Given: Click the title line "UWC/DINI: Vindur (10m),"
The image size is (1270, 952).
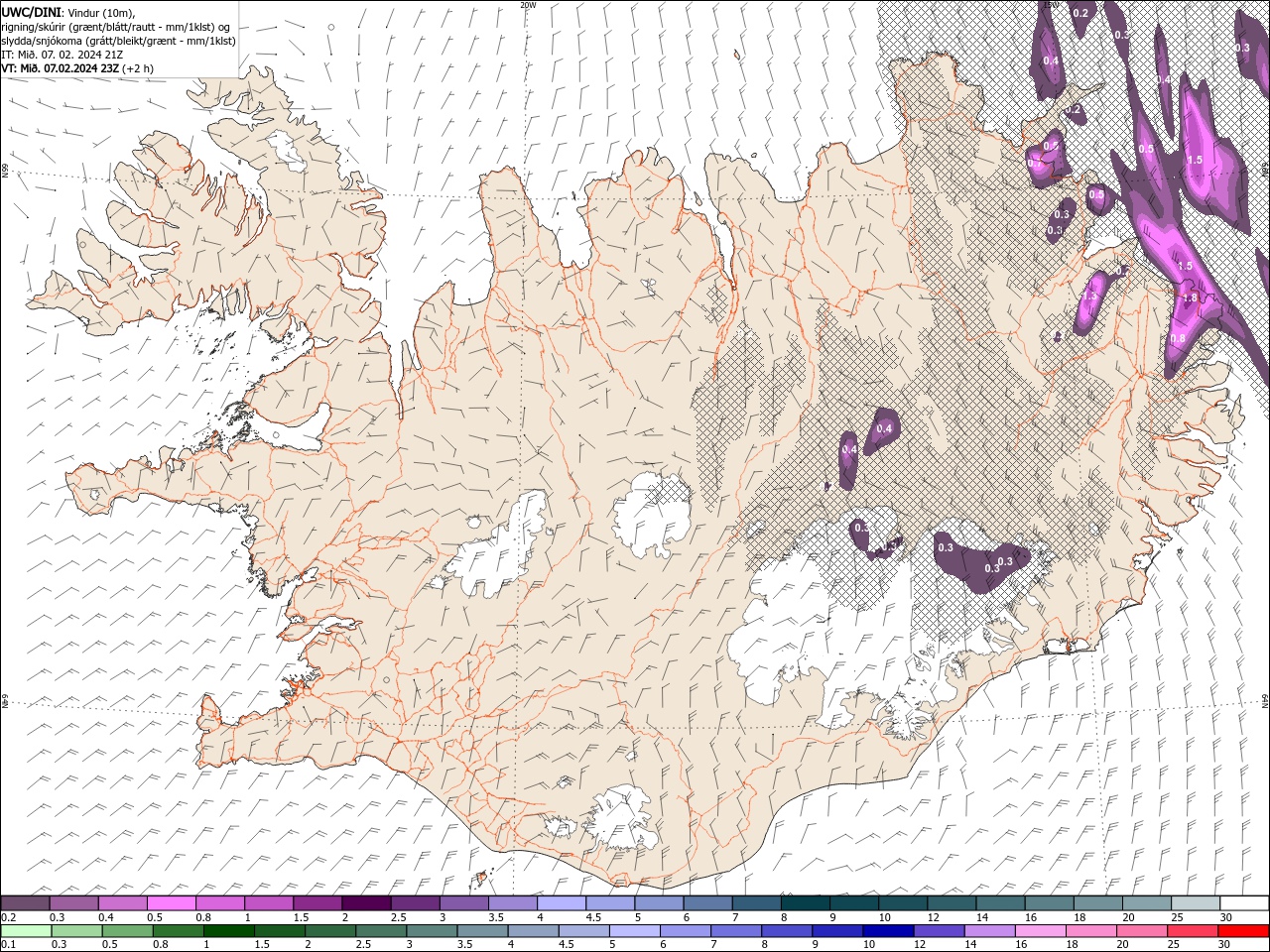Looking at the screenshot, I should (68, 12).
